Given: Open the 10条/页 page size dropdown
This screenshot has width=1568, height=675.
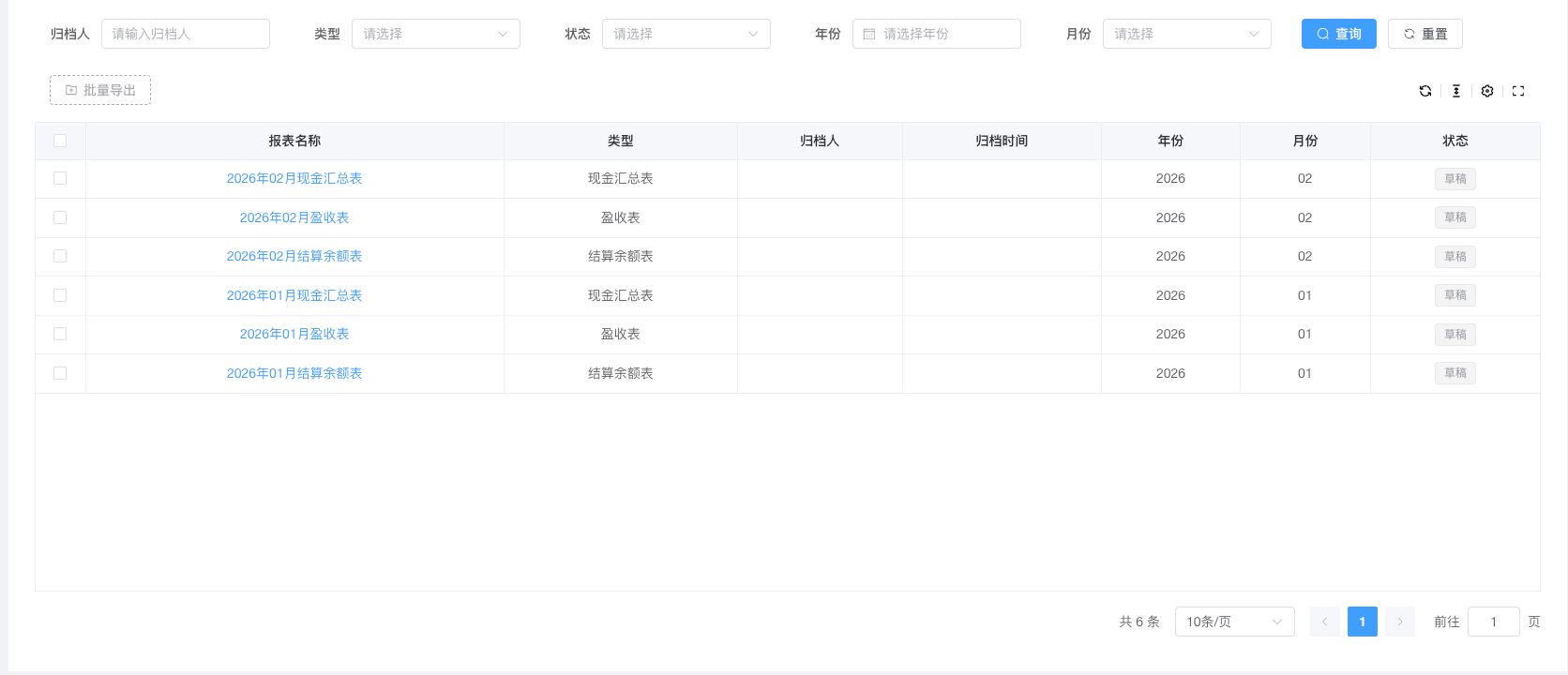Looking at the screenshot, I should click(1235, 622).
